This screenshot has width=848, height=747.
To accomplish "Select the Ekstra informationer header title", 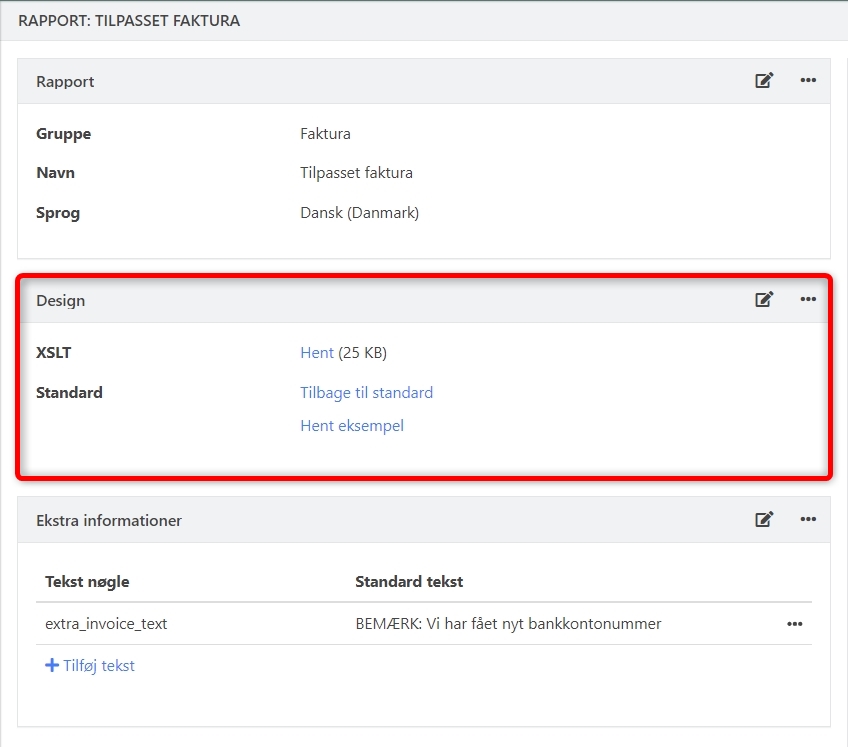I will tap(109, 520).
